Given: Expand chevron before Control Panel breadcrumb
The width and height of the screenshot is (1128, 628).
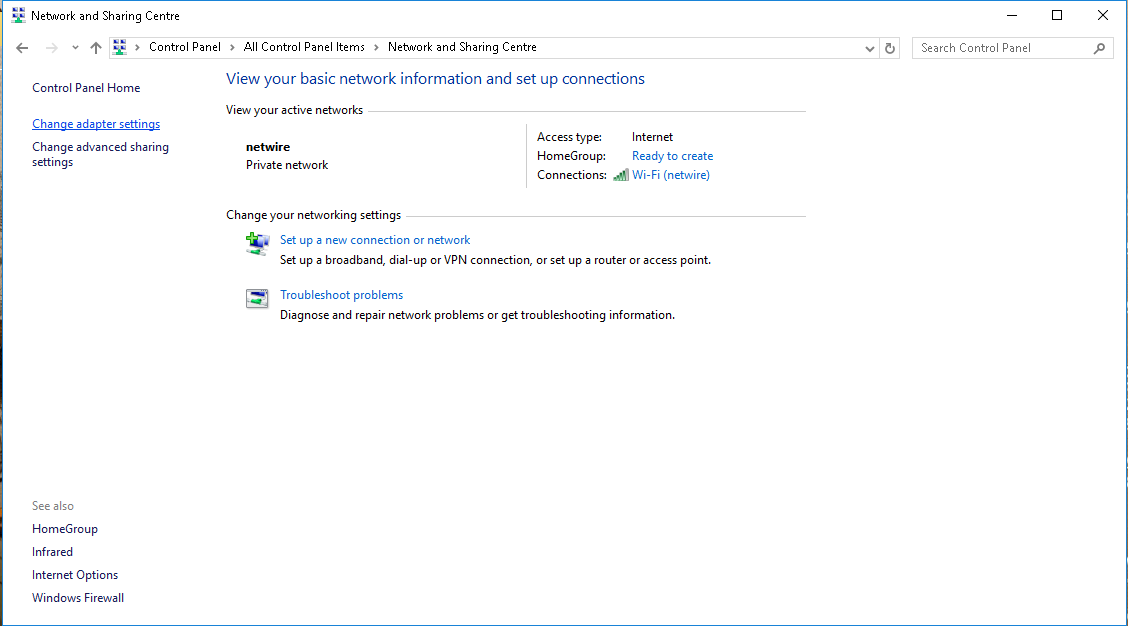Looking at the screenshot, I should (137, 47).
